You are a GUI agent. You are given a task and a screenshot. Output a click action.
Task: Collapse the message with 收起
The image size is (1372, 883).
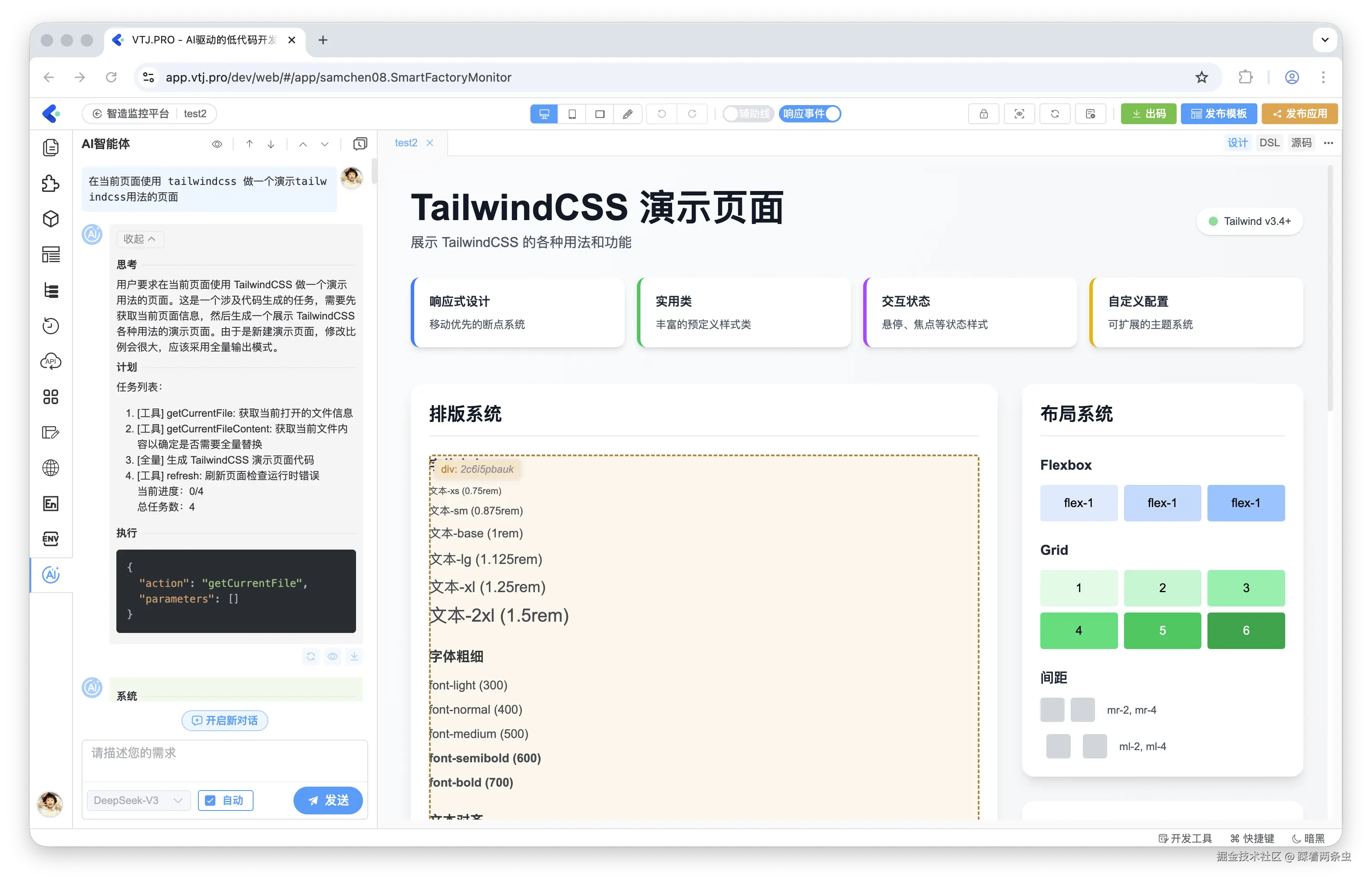139,239
